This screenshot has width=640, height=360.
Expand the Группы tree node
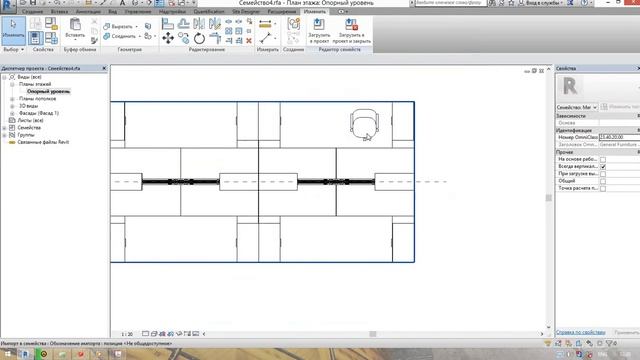point(4,135)
